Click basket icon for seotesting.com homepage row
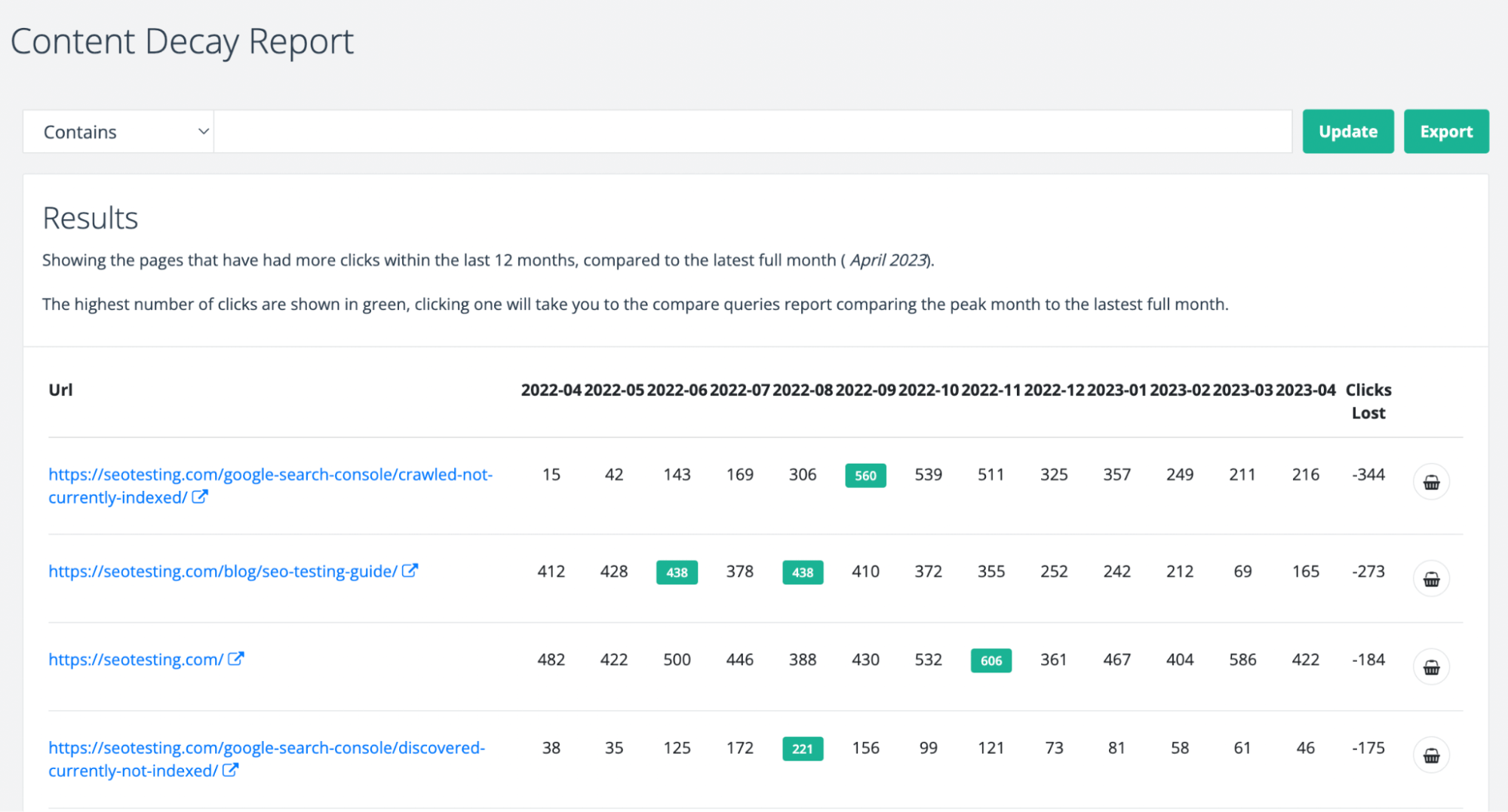This screenshot has height=812, width=1508. pos(1431,667)
